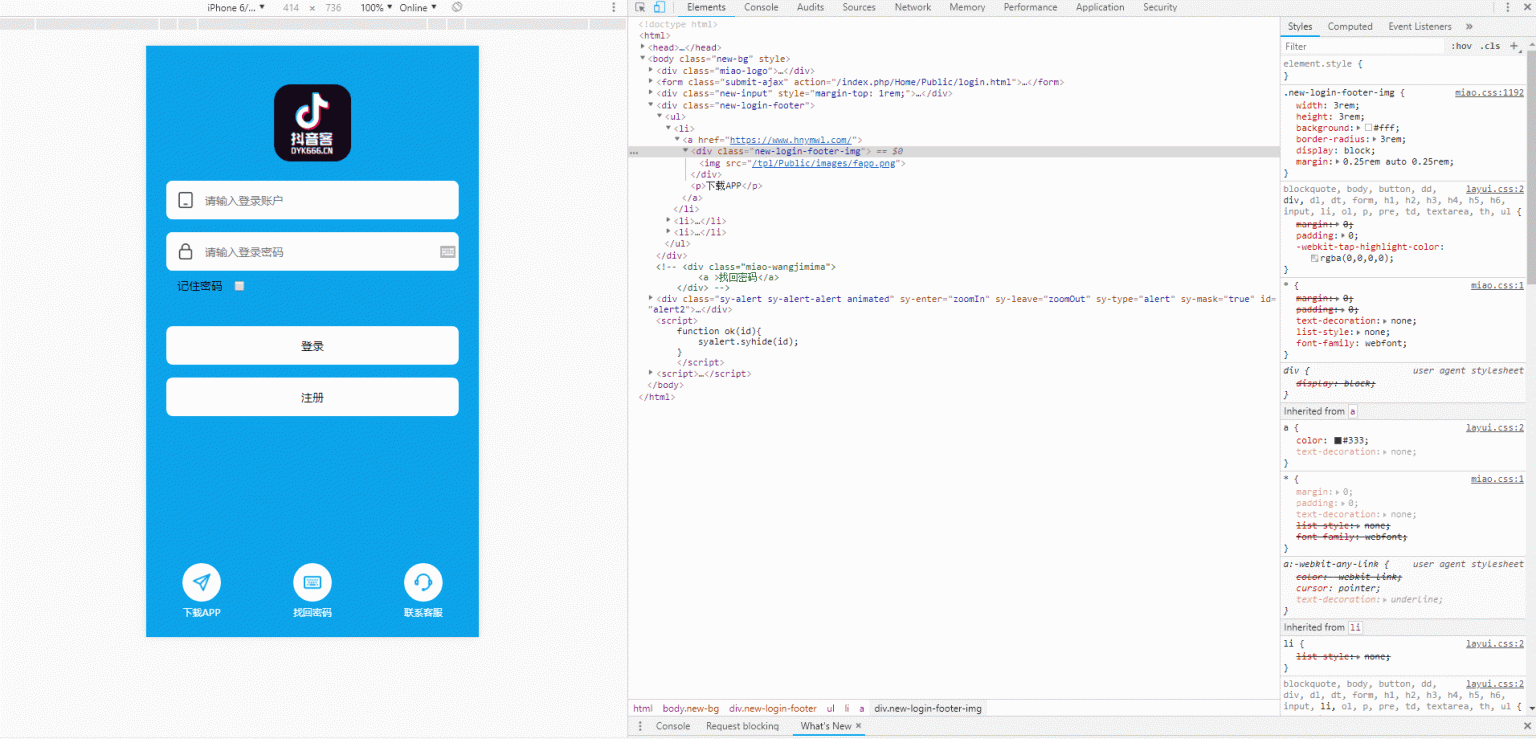Open the Request blocking drawer tab

tap(742, 726)
